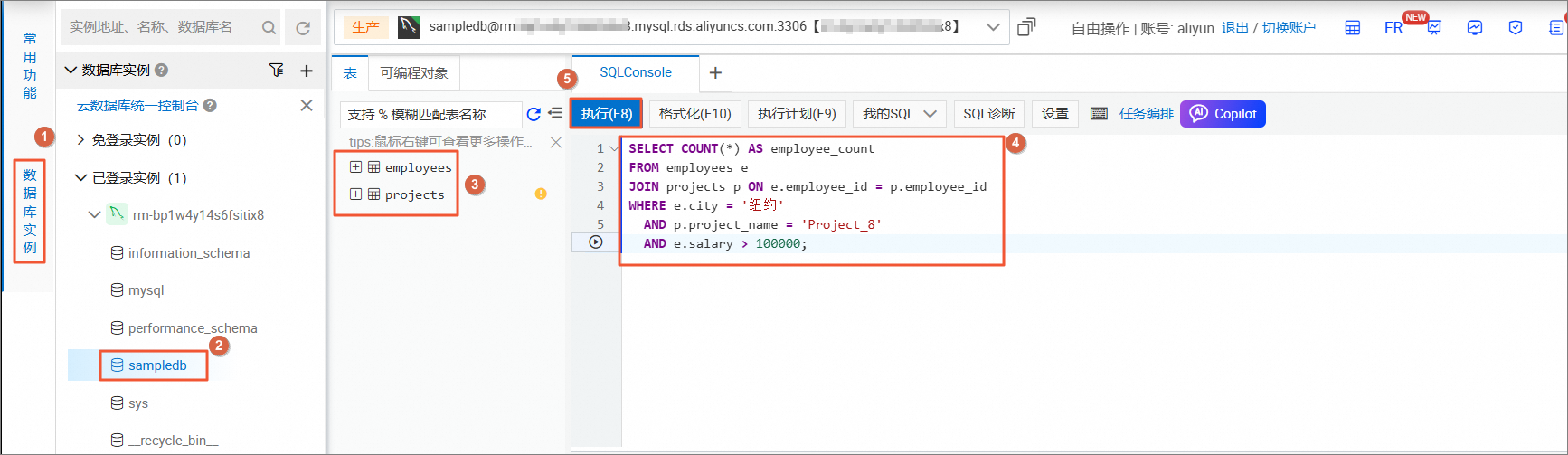The width and height of the screenshot is (1568, 455).
Task: Open the table grid icon in top bar
Action: pos(1353,28)
